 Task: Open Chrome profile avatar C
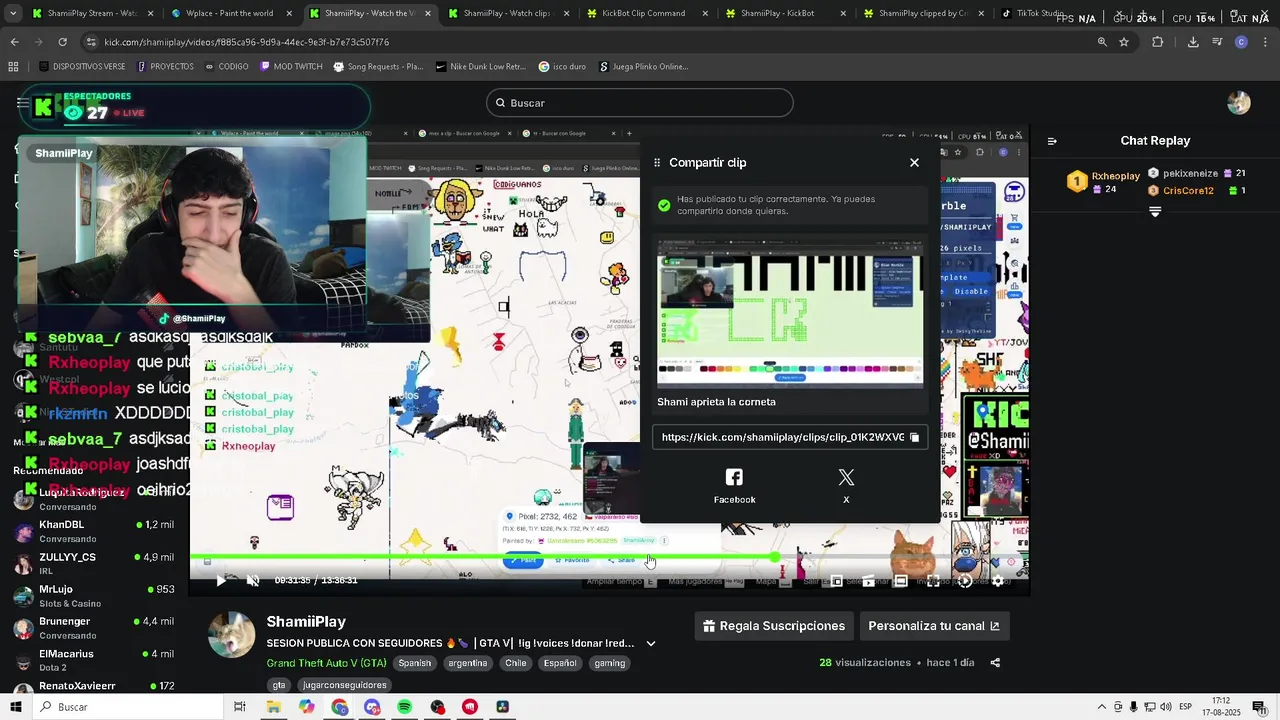(x=1241, y=42)
